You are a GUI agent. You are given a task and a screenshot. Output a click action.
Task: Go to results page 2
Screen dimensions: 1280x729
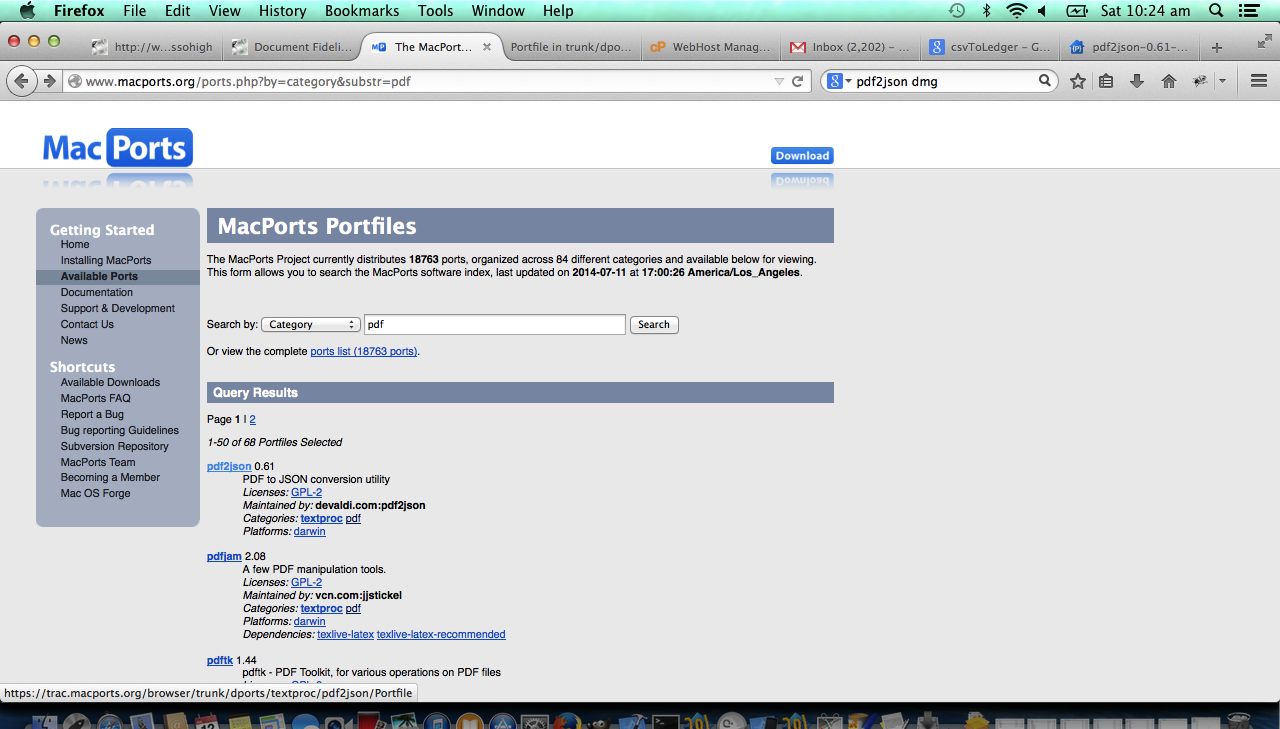pos(252,420)
